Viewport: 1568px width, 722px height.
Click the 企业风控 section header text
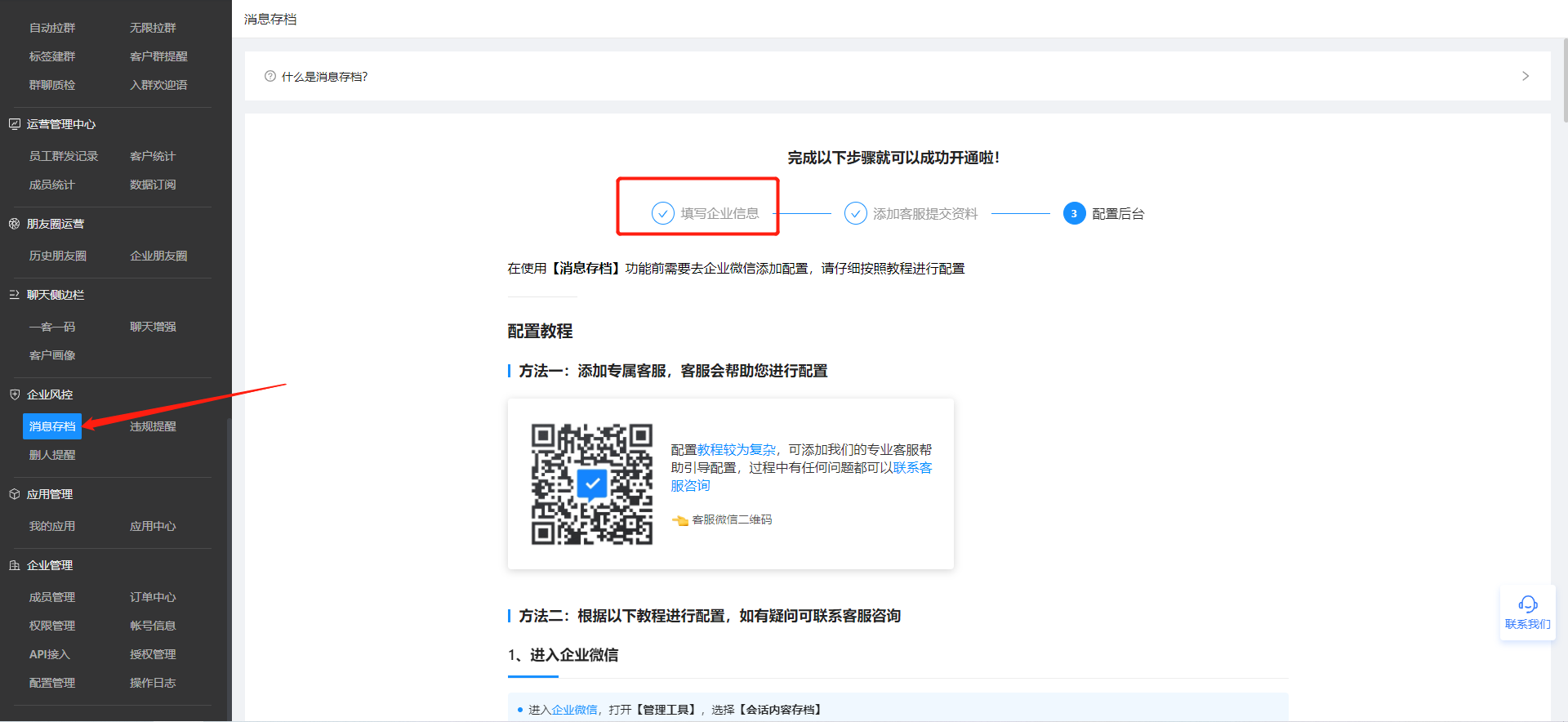click(x=50, y=394)
